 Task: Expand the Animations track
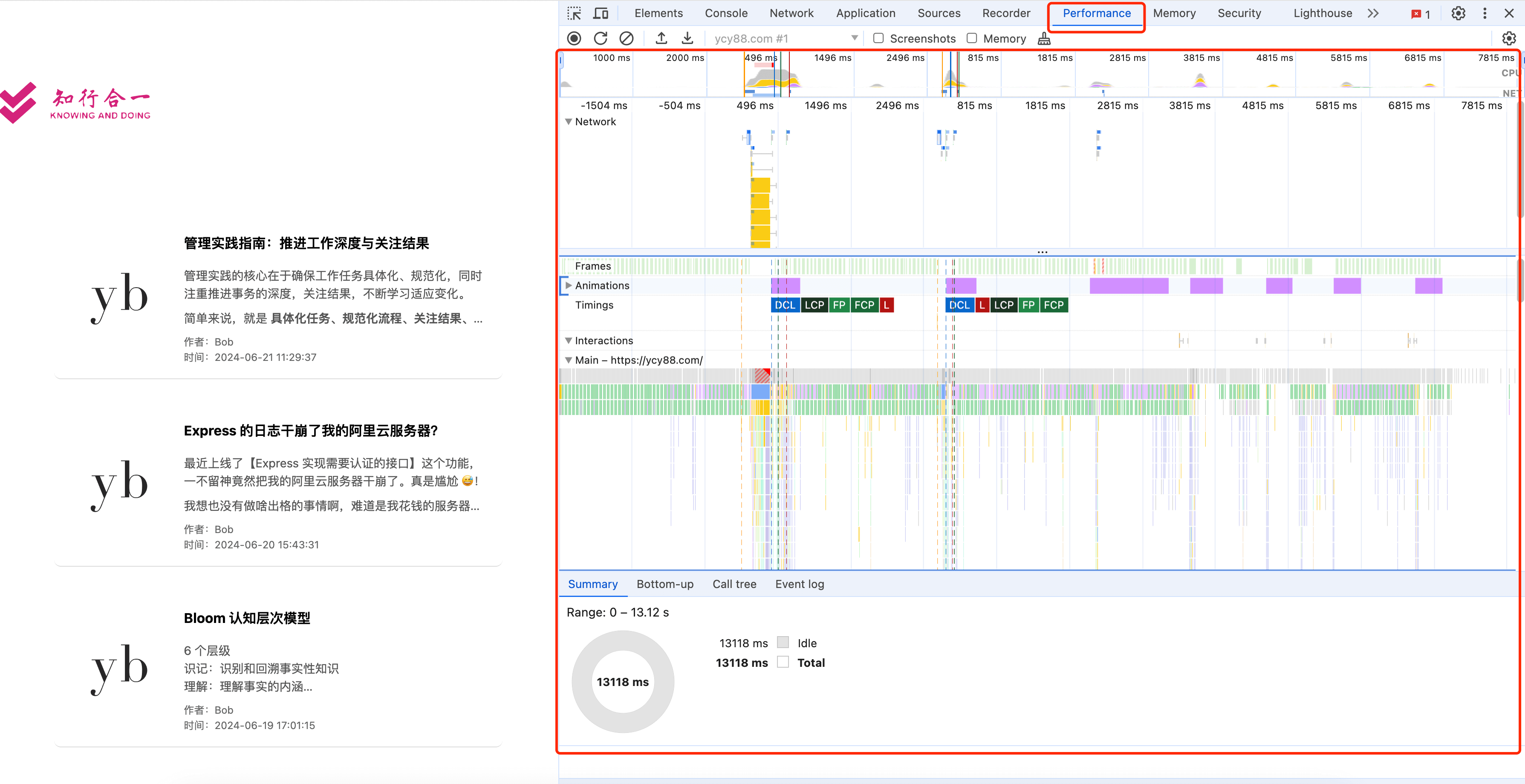pyautogui.click(x=568, y=286)
